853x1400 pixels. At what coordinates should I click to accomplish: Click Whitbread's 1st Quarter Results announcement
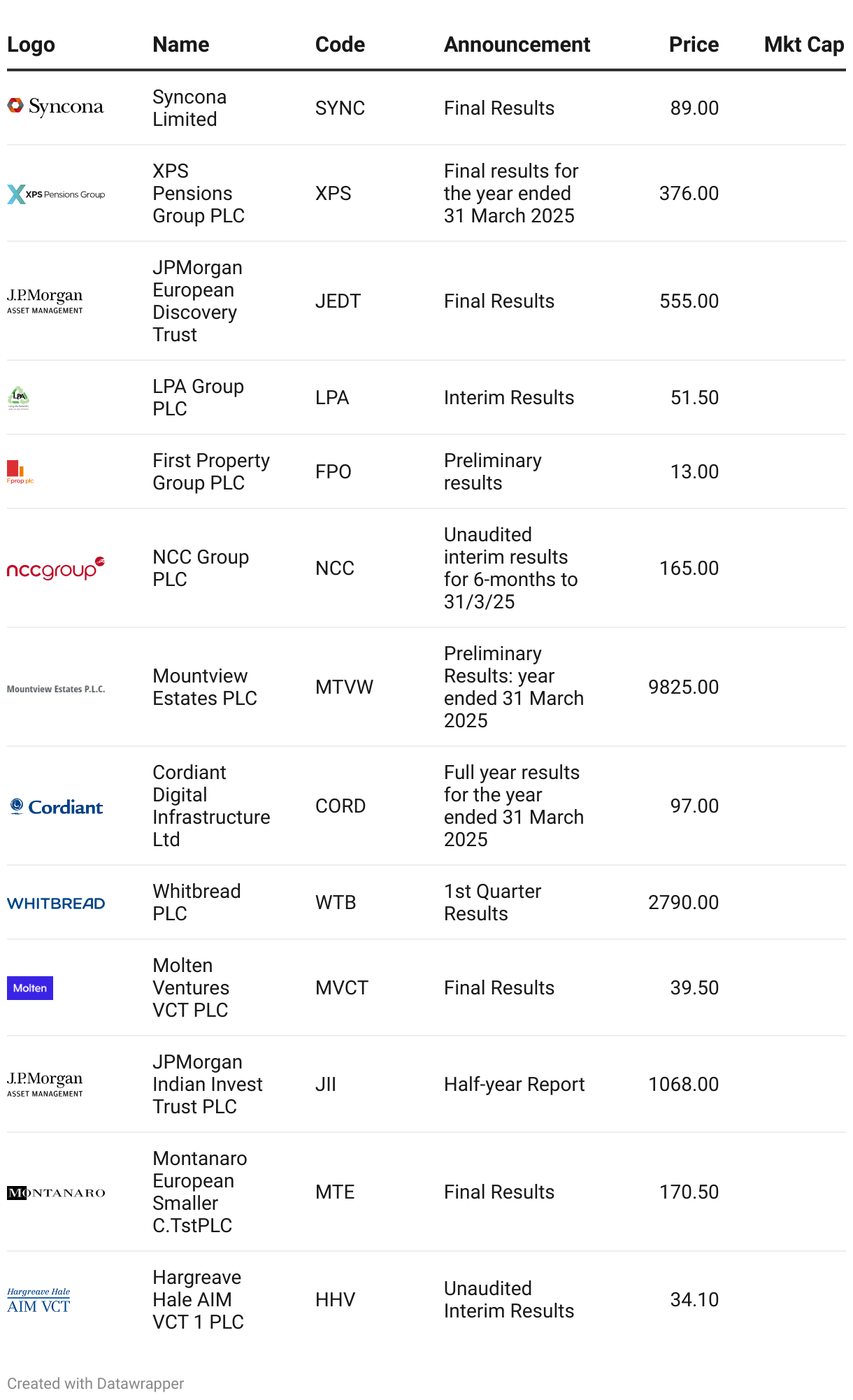pos(492,902)
